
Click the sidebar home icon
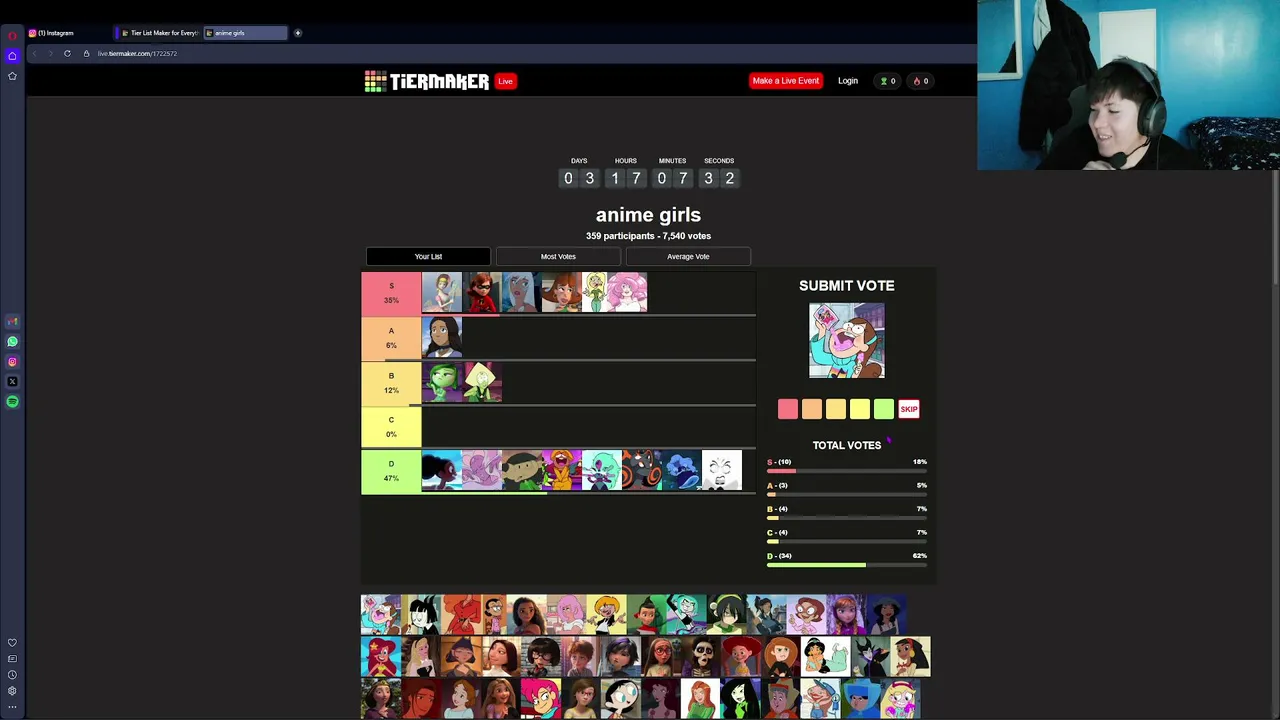12,56
